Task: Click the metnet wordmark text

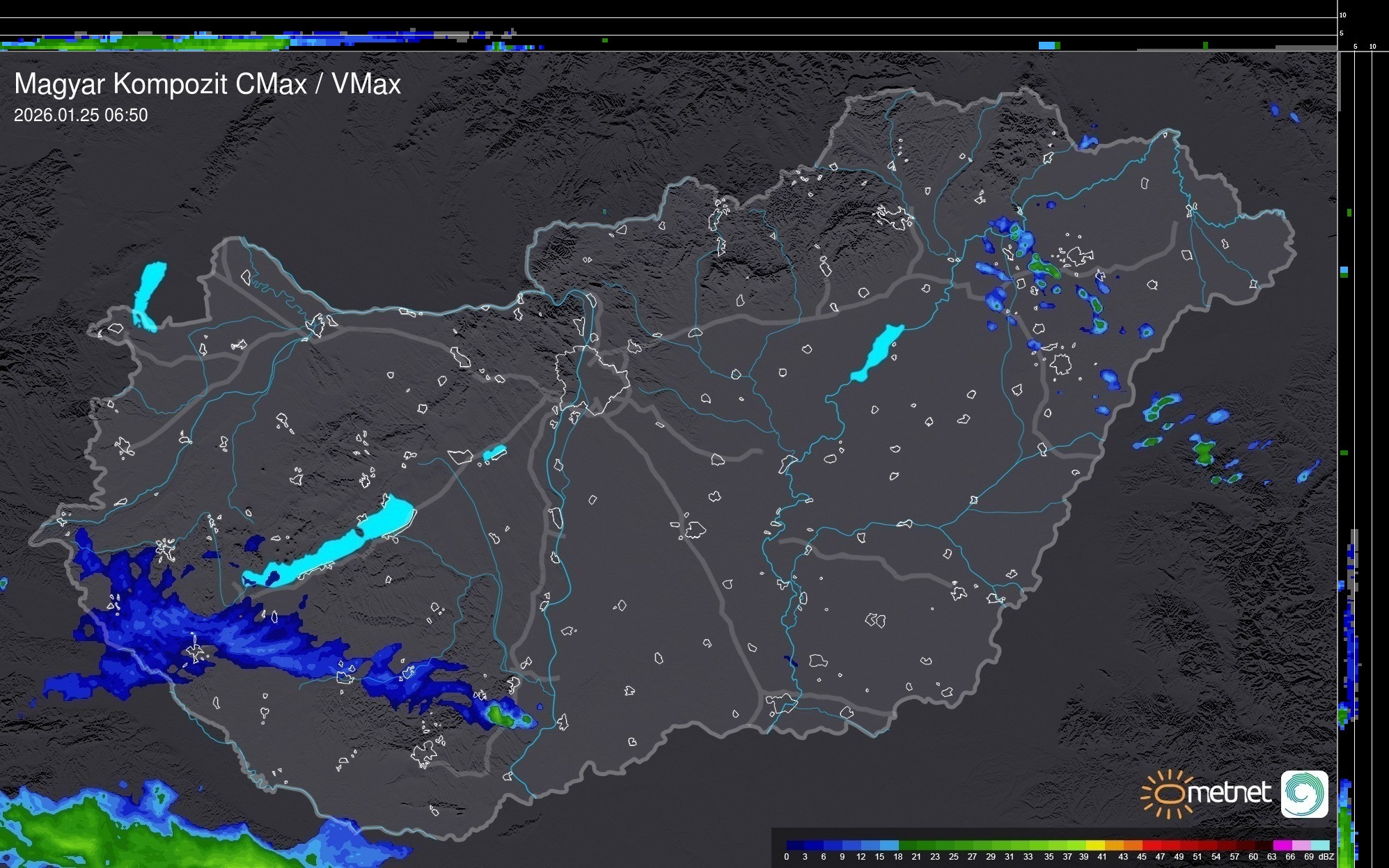Action: click(x=1229, y=793)
